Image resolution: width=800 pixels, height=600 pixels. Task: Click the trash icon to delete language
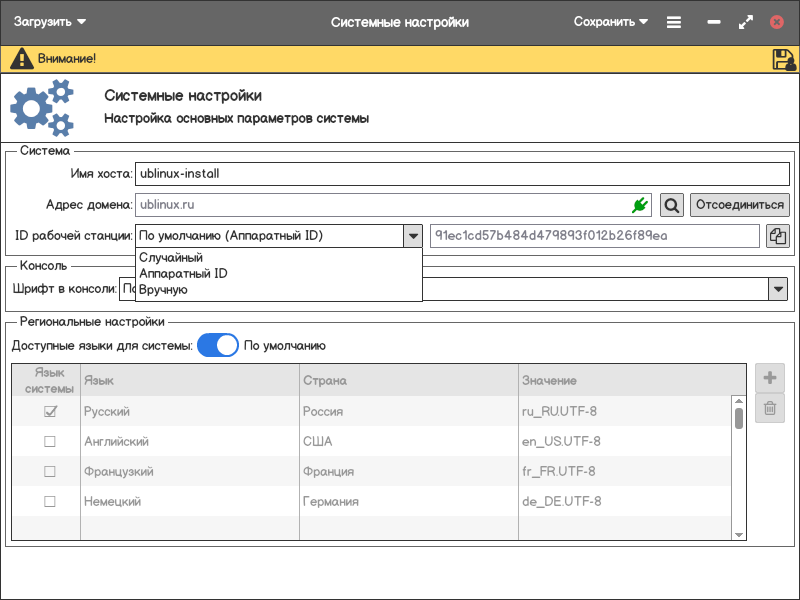pos(770,408)
